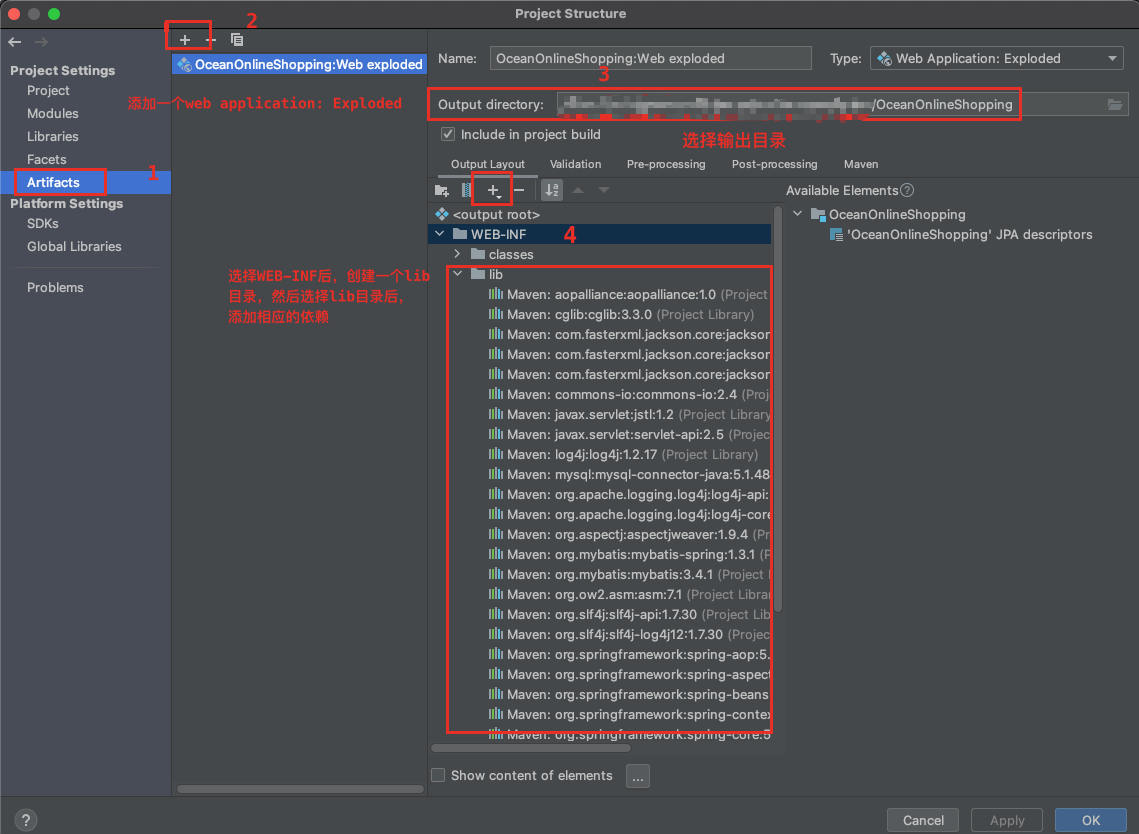Toggle Include in project build checkbox

[448, 134]
